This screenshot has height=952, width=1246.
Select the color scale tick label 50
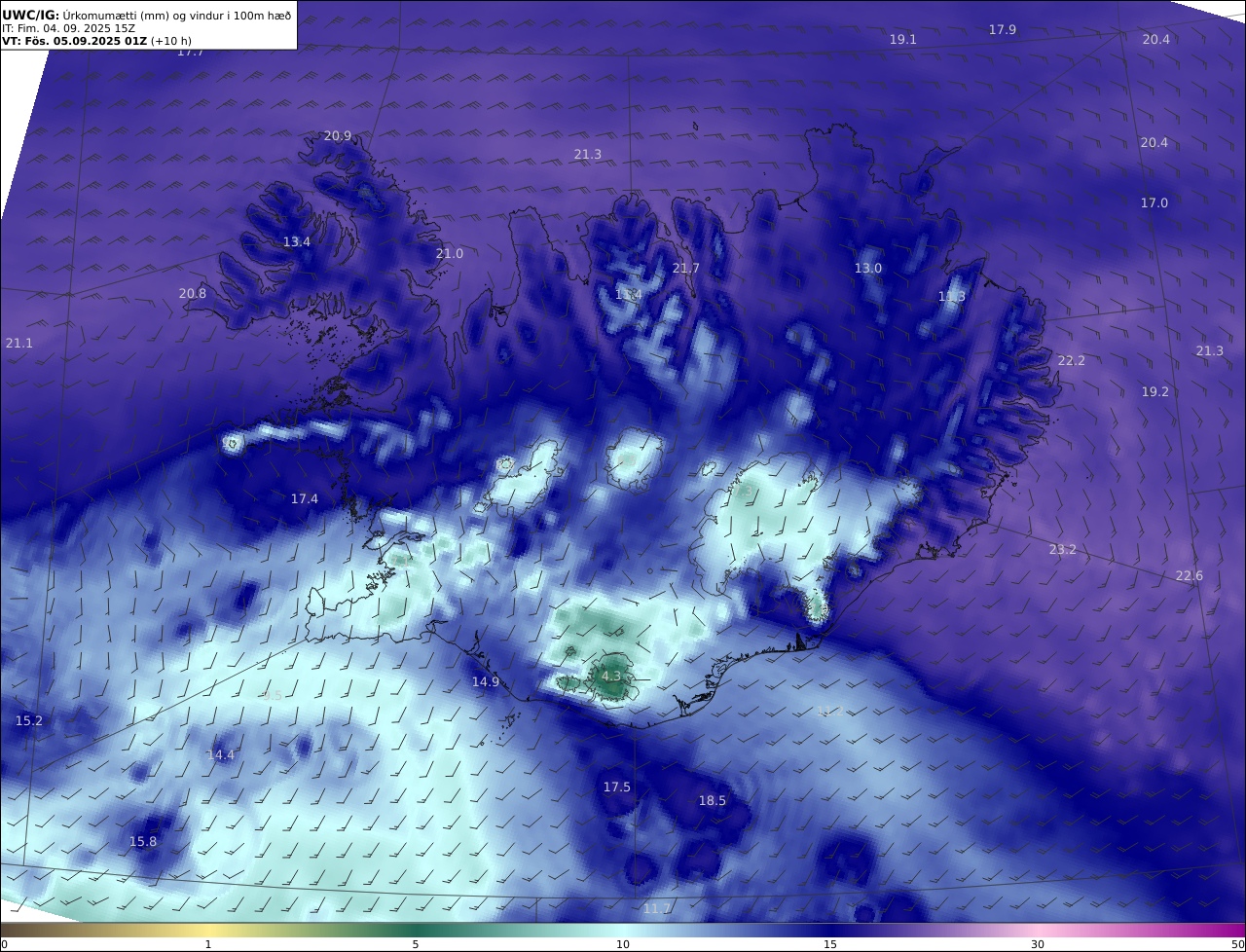(x=1237, y=944)
